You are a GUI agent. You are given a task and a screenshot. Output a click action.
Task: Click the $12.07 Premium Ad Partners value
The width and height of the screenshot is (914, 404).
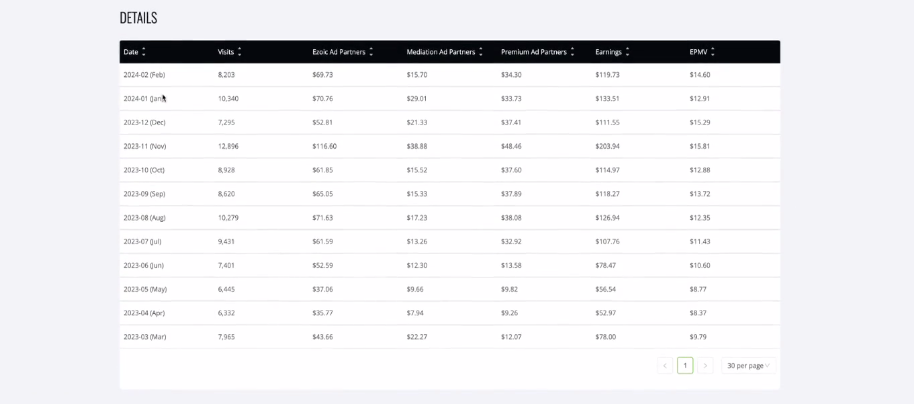tap(511, 337)
